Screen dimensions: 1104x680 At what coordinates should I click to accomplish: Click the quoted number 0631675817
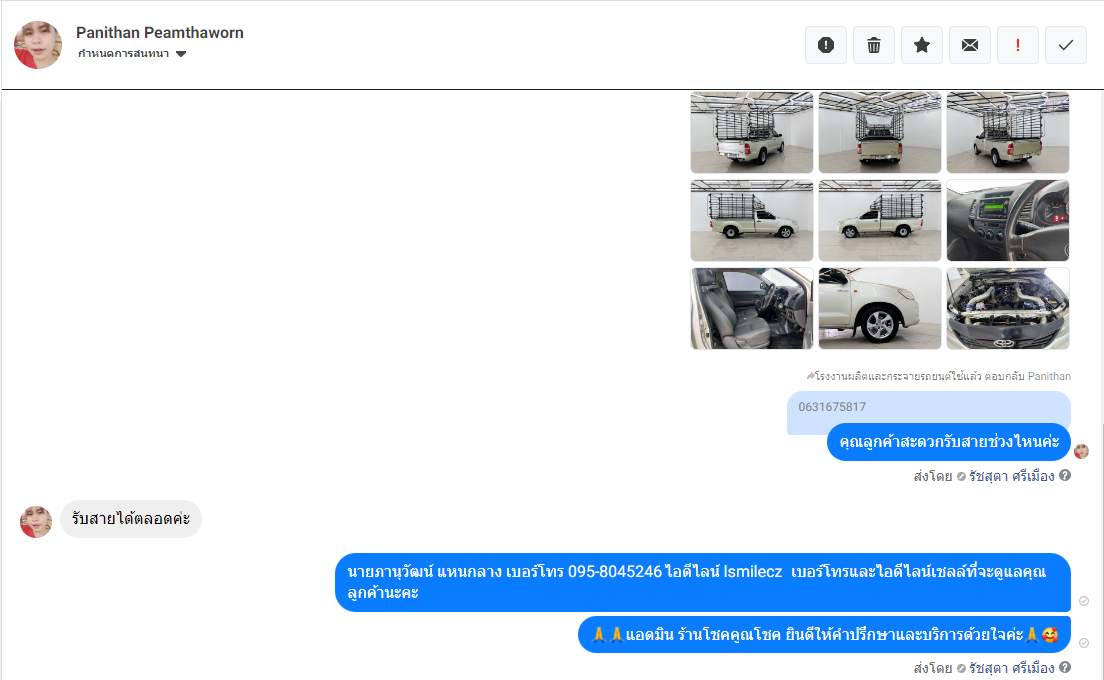click(832, 407)
